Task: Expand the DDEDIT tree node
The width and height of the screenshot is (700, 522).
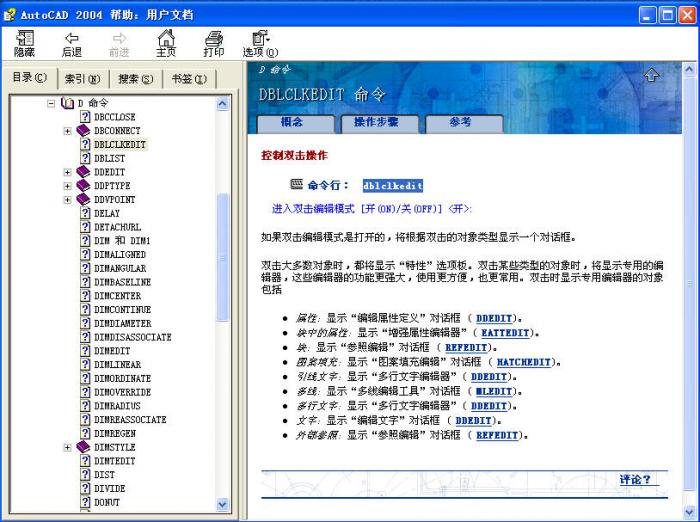Action: tap(68, 172)
